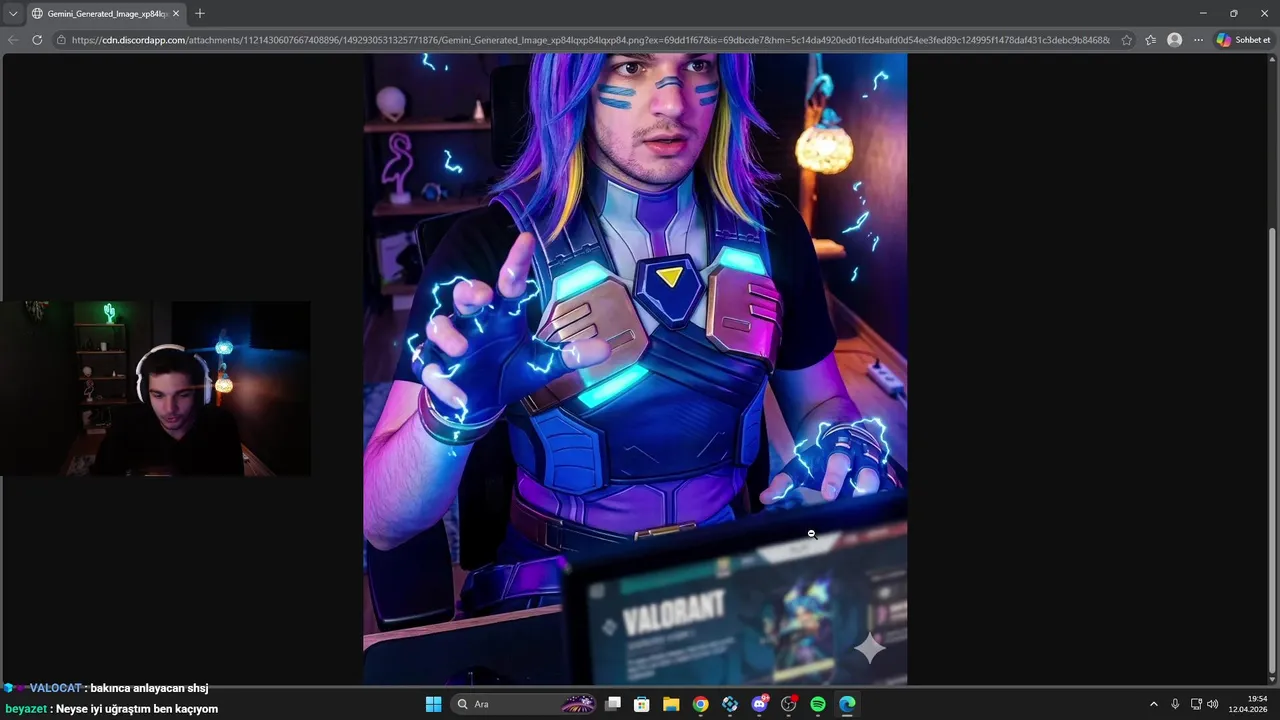
Task: Go back to the previous page
Action: click(13, 40)
